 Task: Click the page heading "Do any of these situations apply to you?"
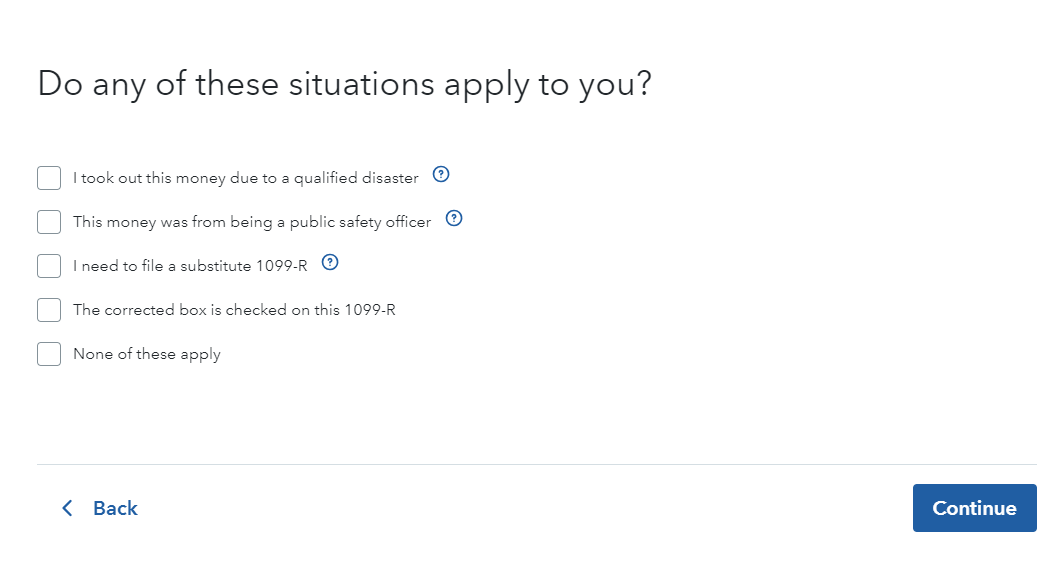(x=345, y=85)
